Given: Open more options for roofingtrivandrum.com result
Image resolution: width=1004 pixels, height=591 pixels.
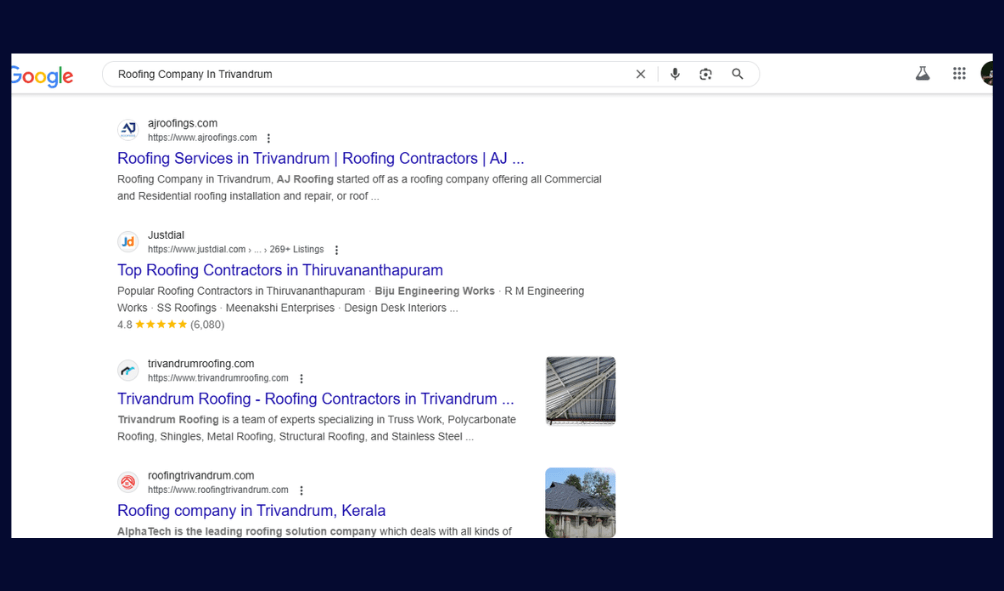Looking at the screenshot, I should coord(302,490).
